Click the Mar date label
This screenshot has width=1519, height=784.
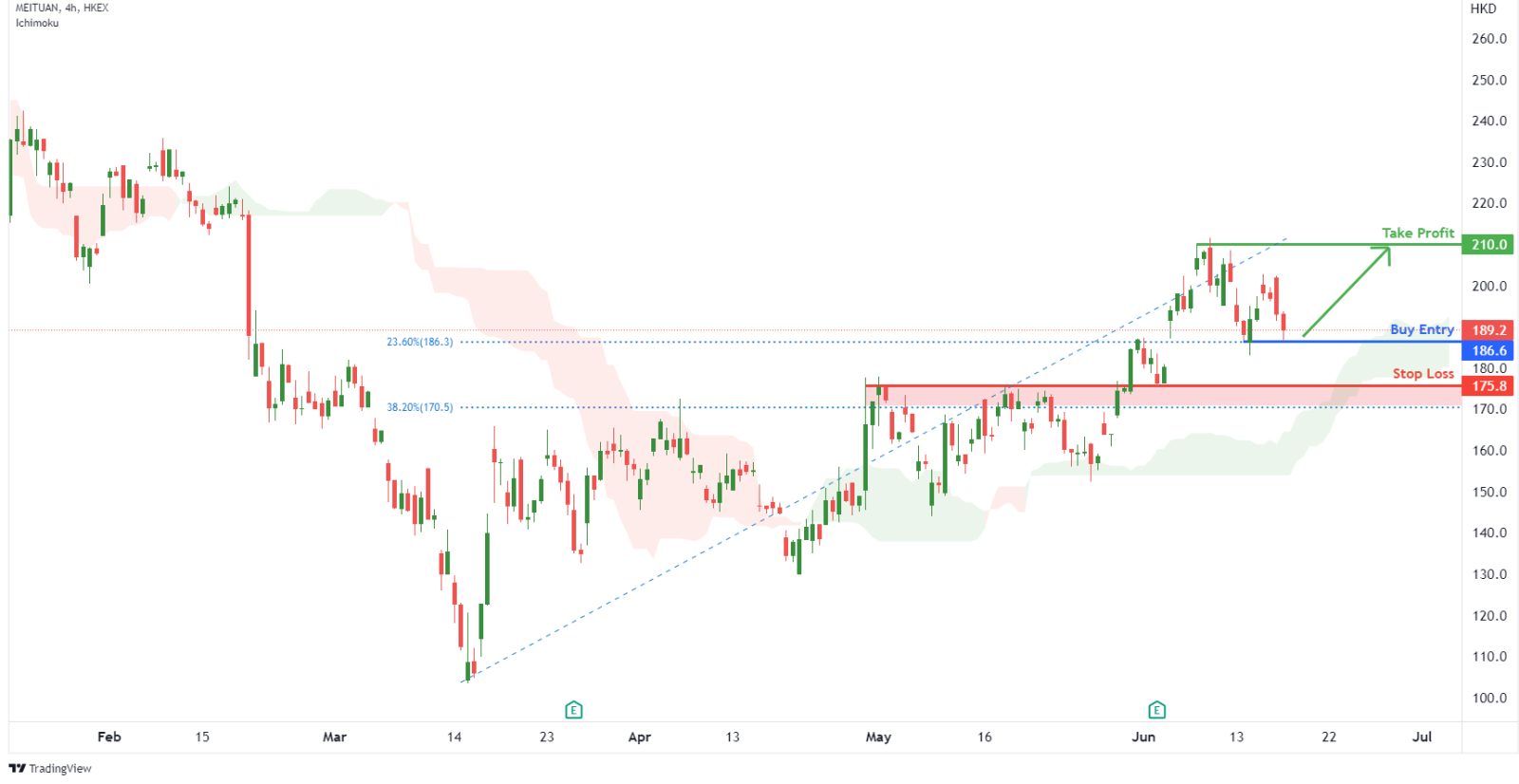pos(334,737)
